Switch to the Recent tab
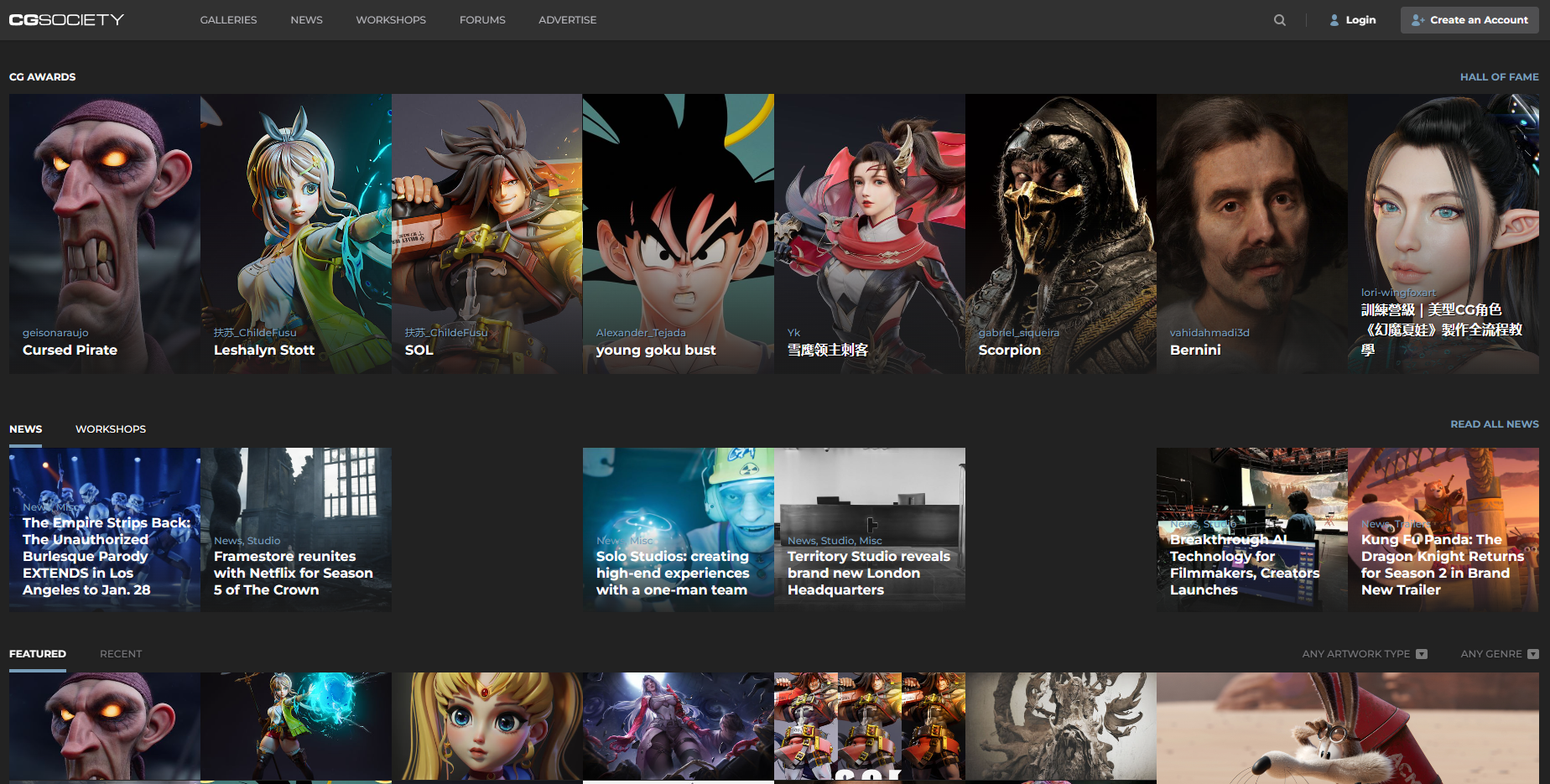This screenshot has width=1550, height=784. click(x=121, y=654)
